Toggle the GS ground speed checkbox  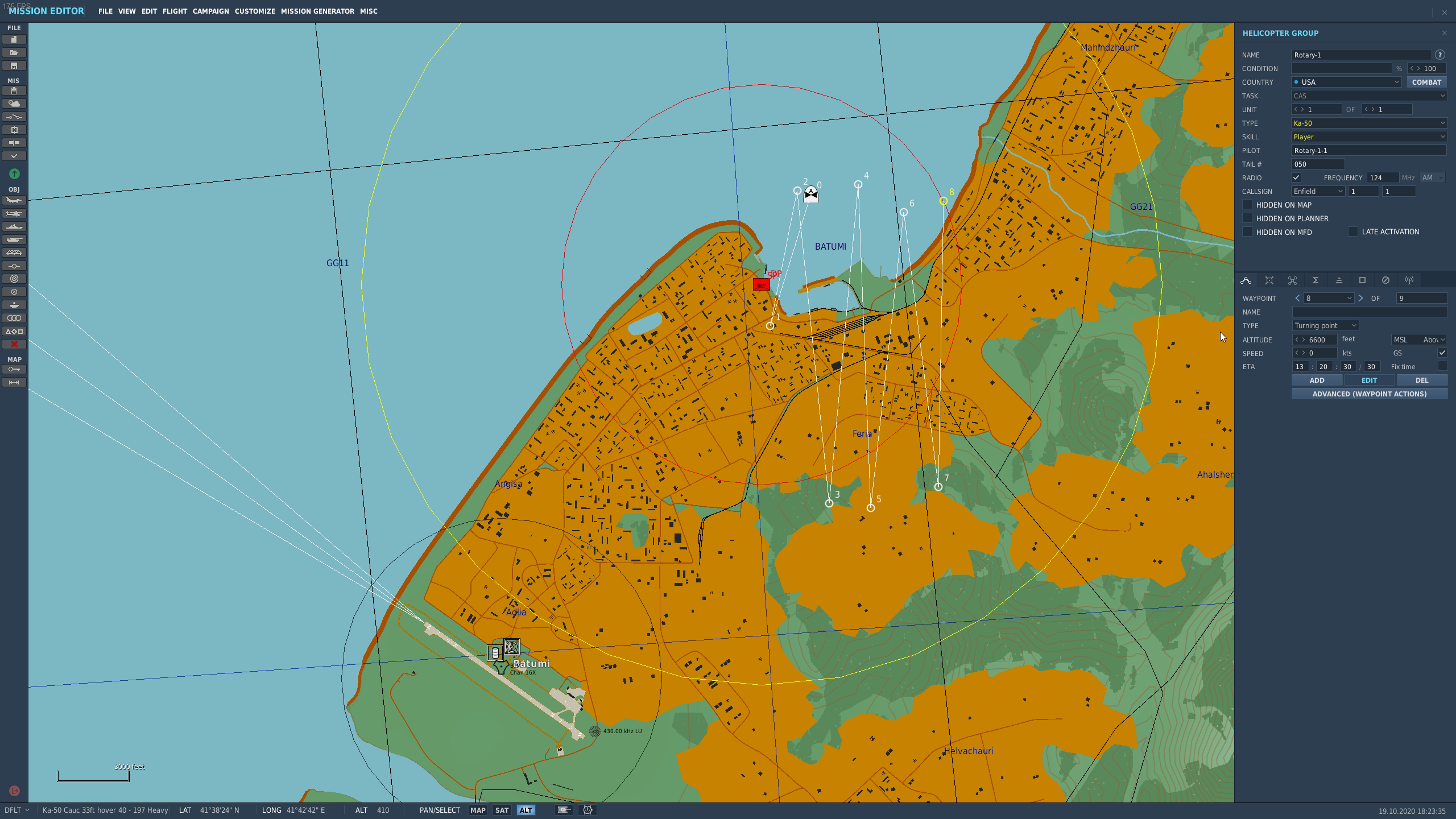point(1442,353)
